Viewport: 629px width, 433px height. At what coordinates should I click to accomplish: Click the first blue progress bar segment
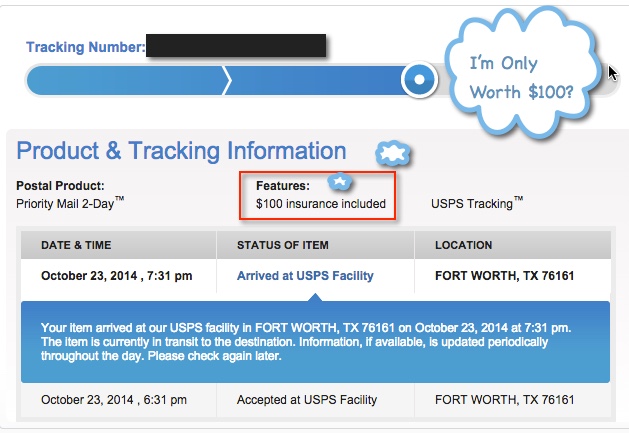point(126,80)
